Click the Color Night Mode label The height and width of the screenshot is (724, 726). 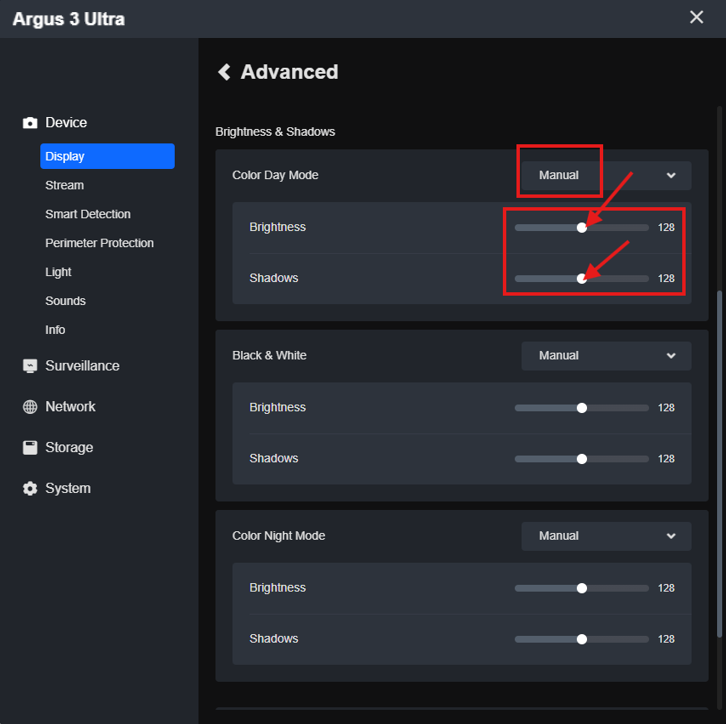(x=278, y=536)
